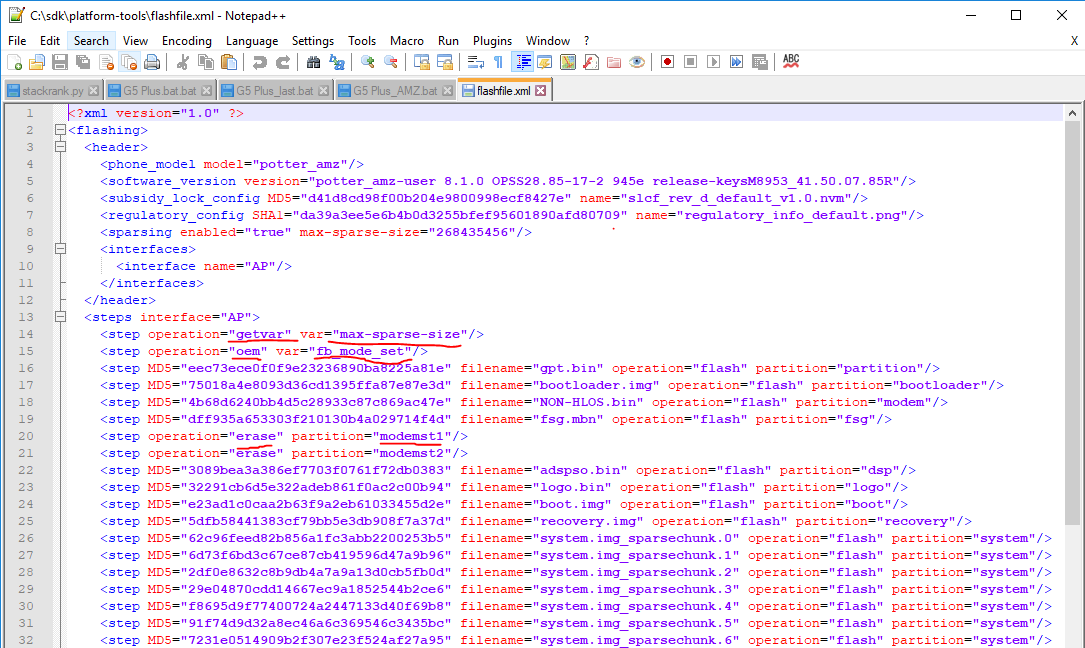Click the "potter_amz" model value
This screenshot has height=648, width=1085.
click(300, 164)
